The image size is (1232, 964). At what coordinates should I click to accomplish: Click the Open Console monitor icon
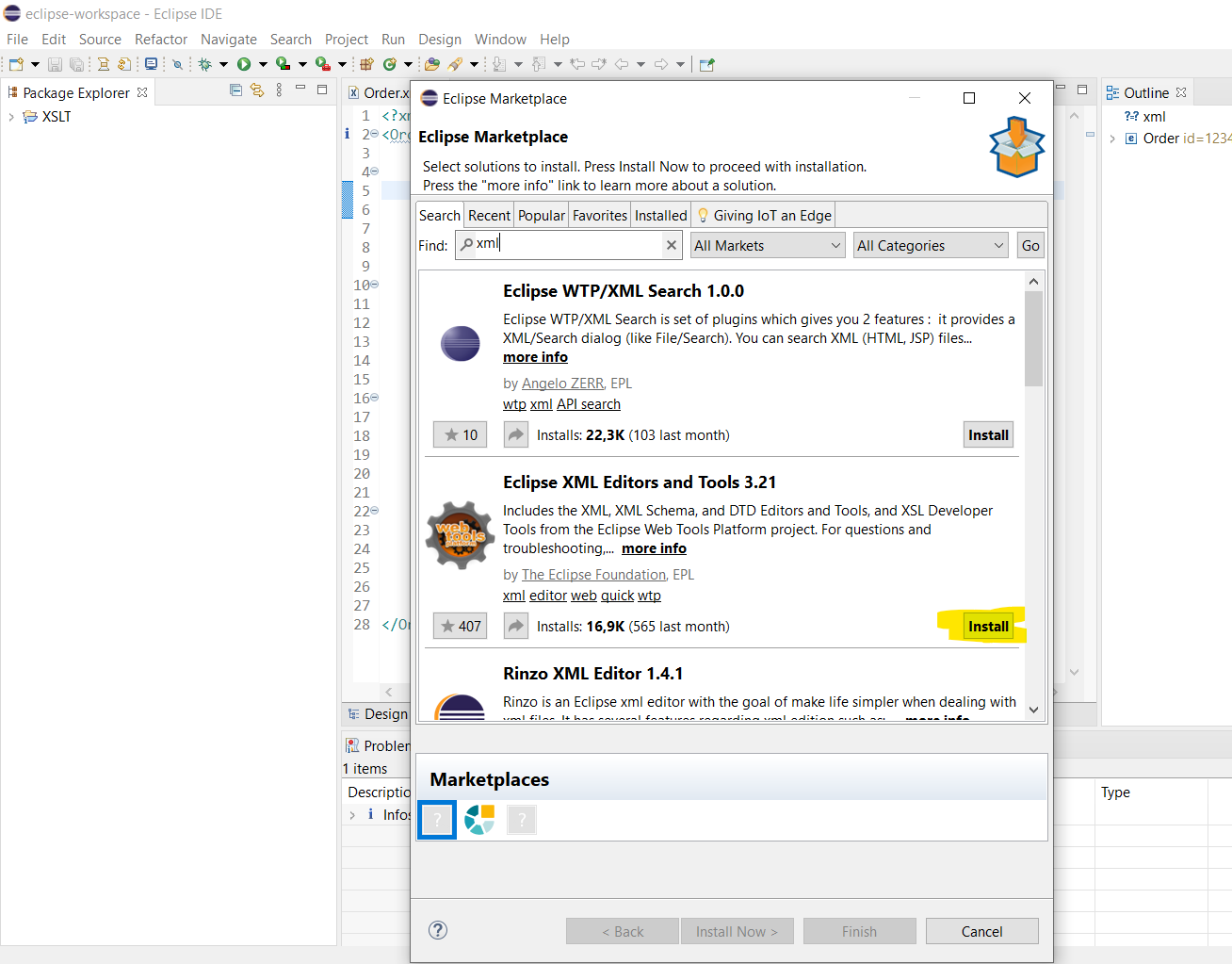tap(151, 64)
